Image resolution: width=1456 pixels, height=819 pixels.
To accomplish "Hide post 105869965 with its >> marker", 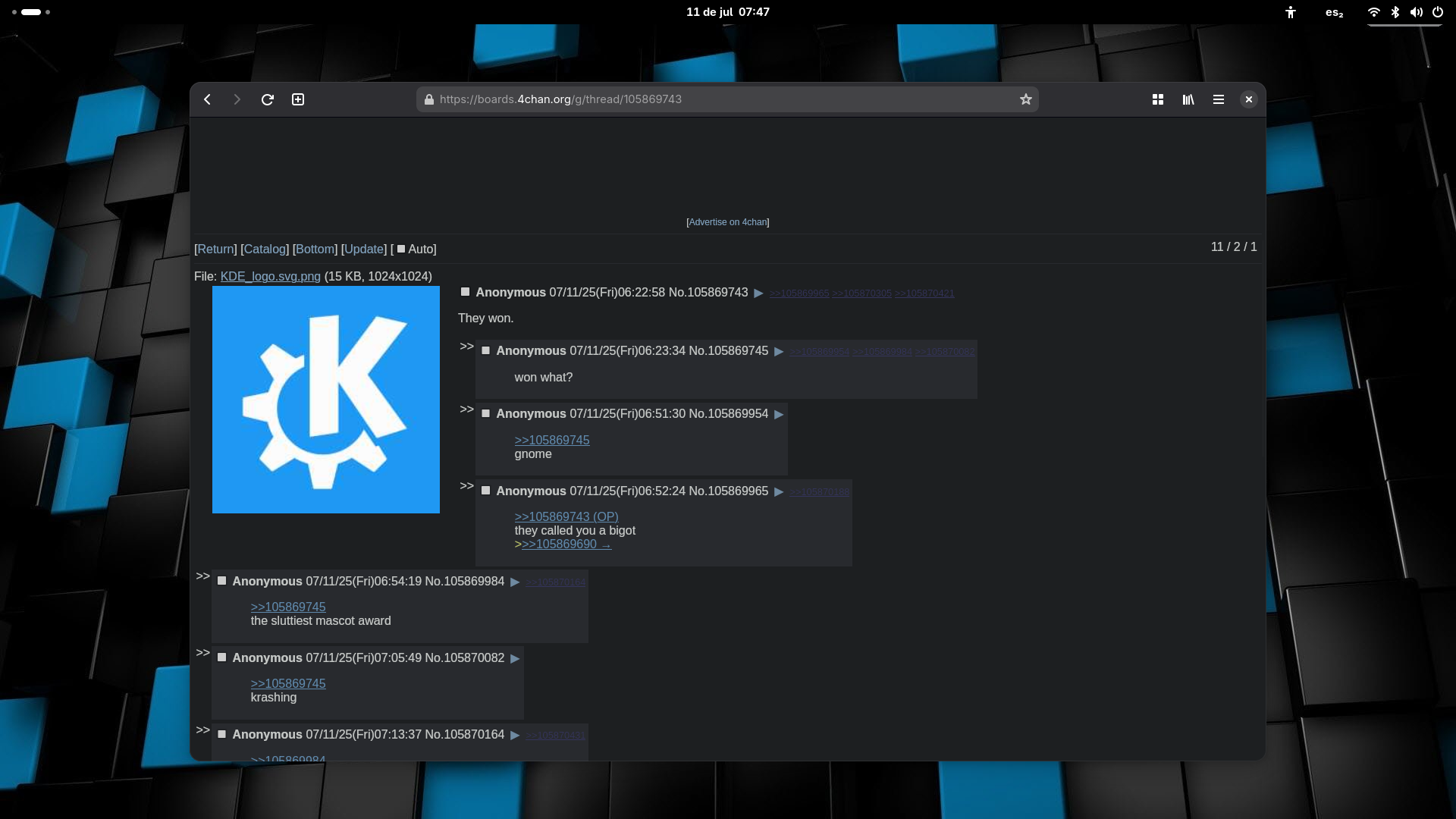I will click(466, 486).
